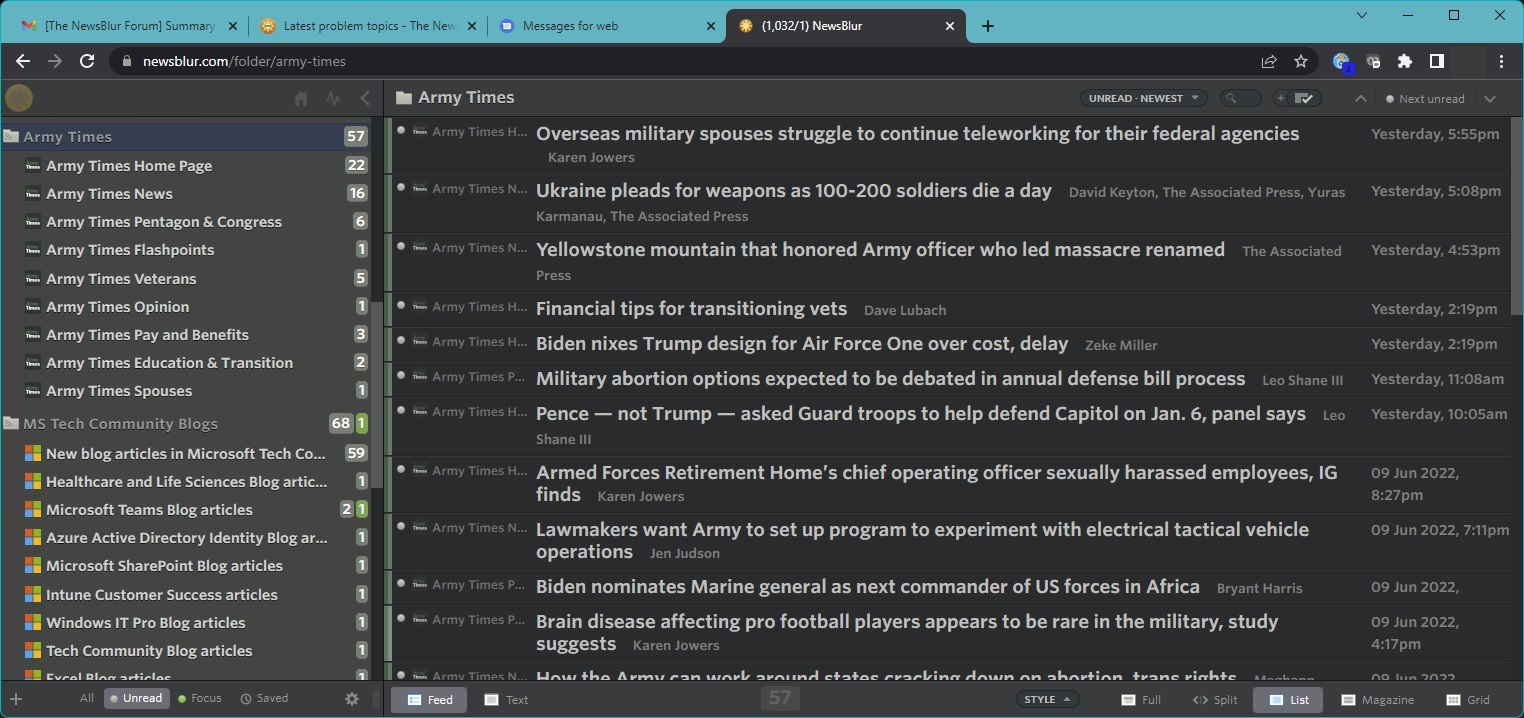Open the Style options popup
This screenshot has width=1524, height=718.
(x=1047, y=699)
